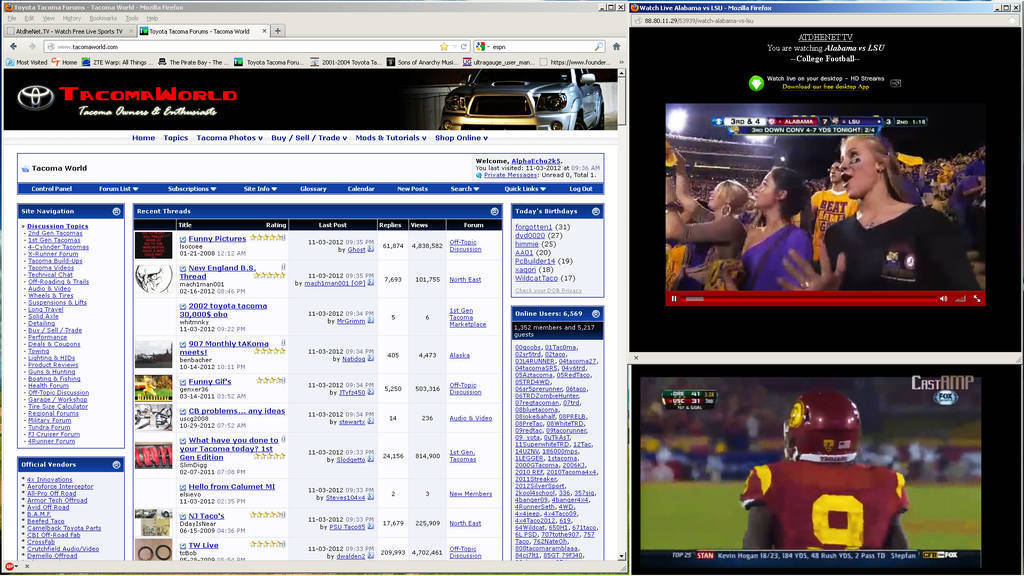Open the New England B.S. Thread thumbnail

pos(153,279)
